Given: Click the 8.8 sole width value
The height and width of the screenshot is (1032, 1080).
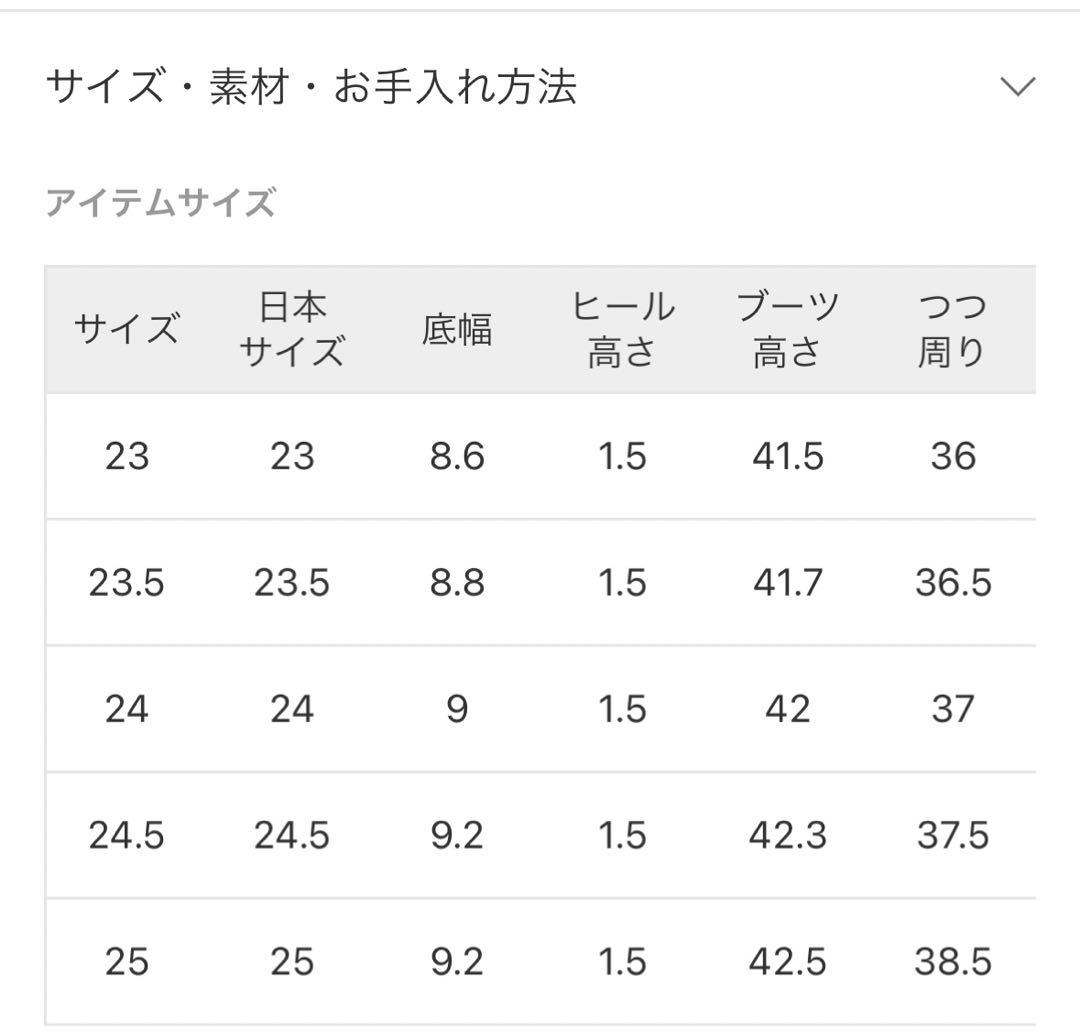Looking at the screenshot, I should 457,583.
